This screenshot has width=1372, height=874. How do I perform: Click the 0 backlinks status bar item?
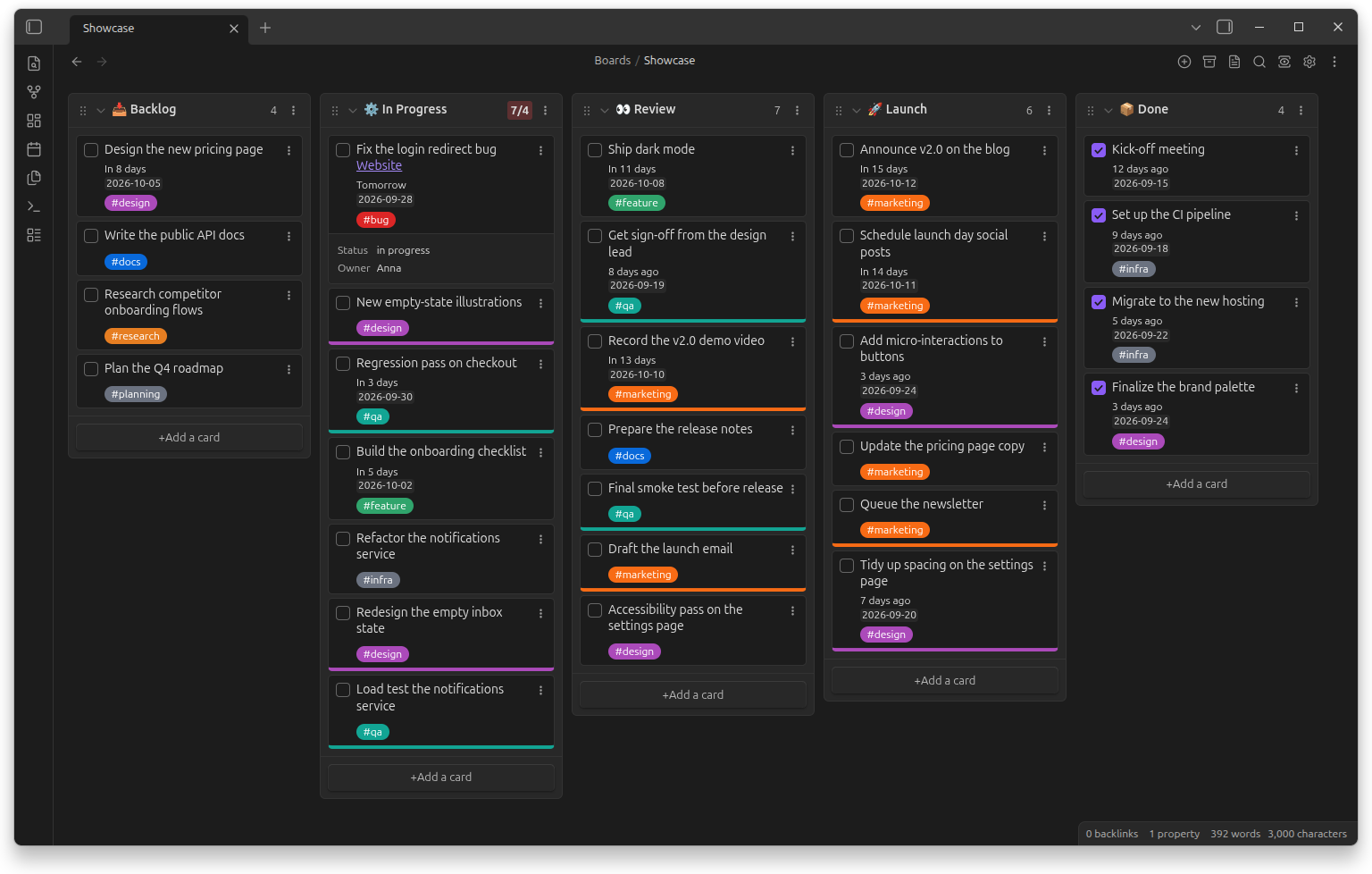click(x=1112, y=834)
